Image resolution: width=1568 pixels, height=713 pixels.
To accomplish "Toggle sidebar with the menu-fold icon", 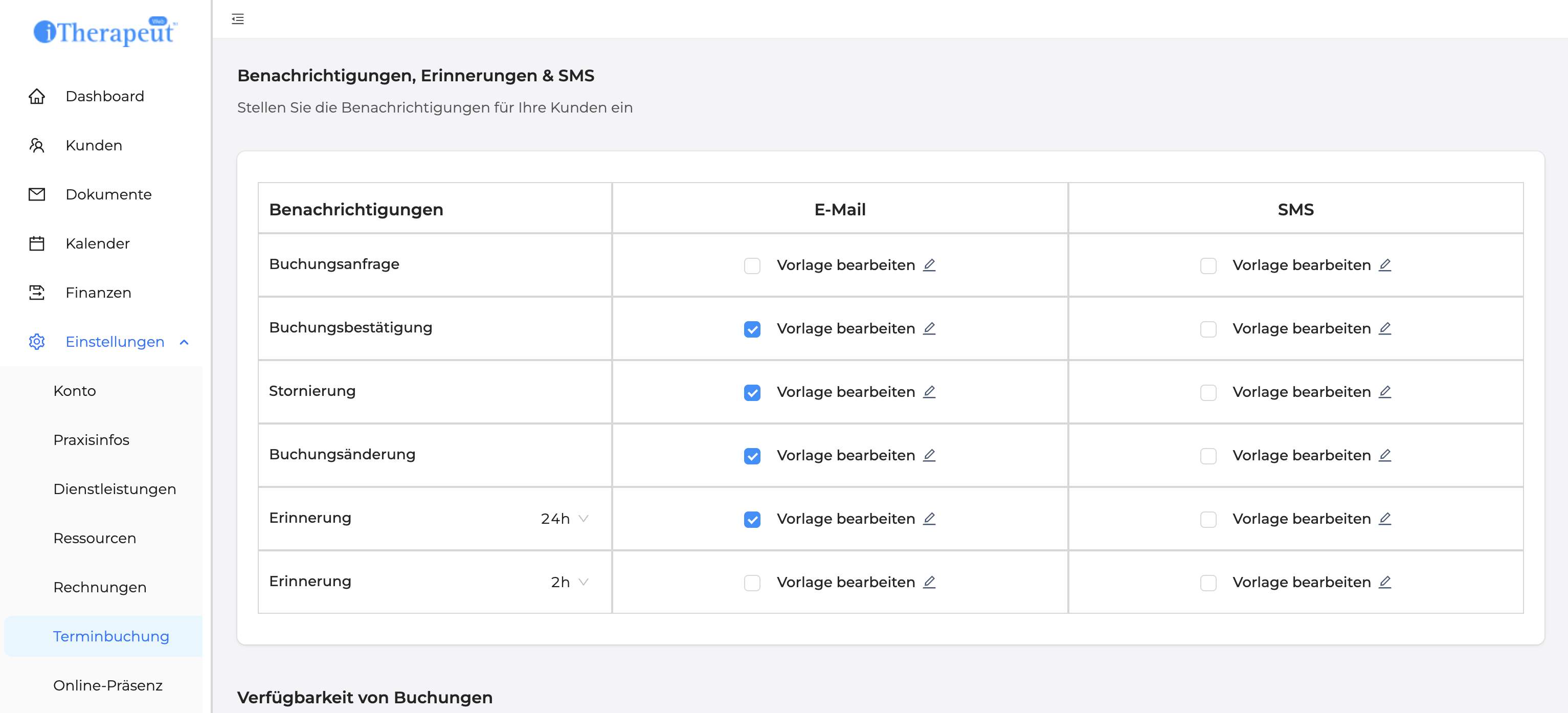I will pyautogui.click(x=238, y=19).
